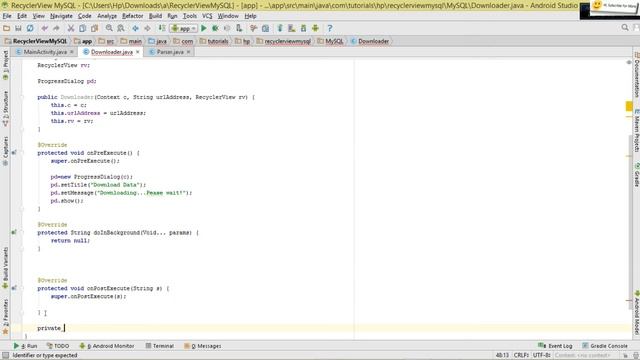Image resolution: width=640 pixels, height=360 pixels.
Task: Click the Forward navigation arrow icon
Action: 147,28
